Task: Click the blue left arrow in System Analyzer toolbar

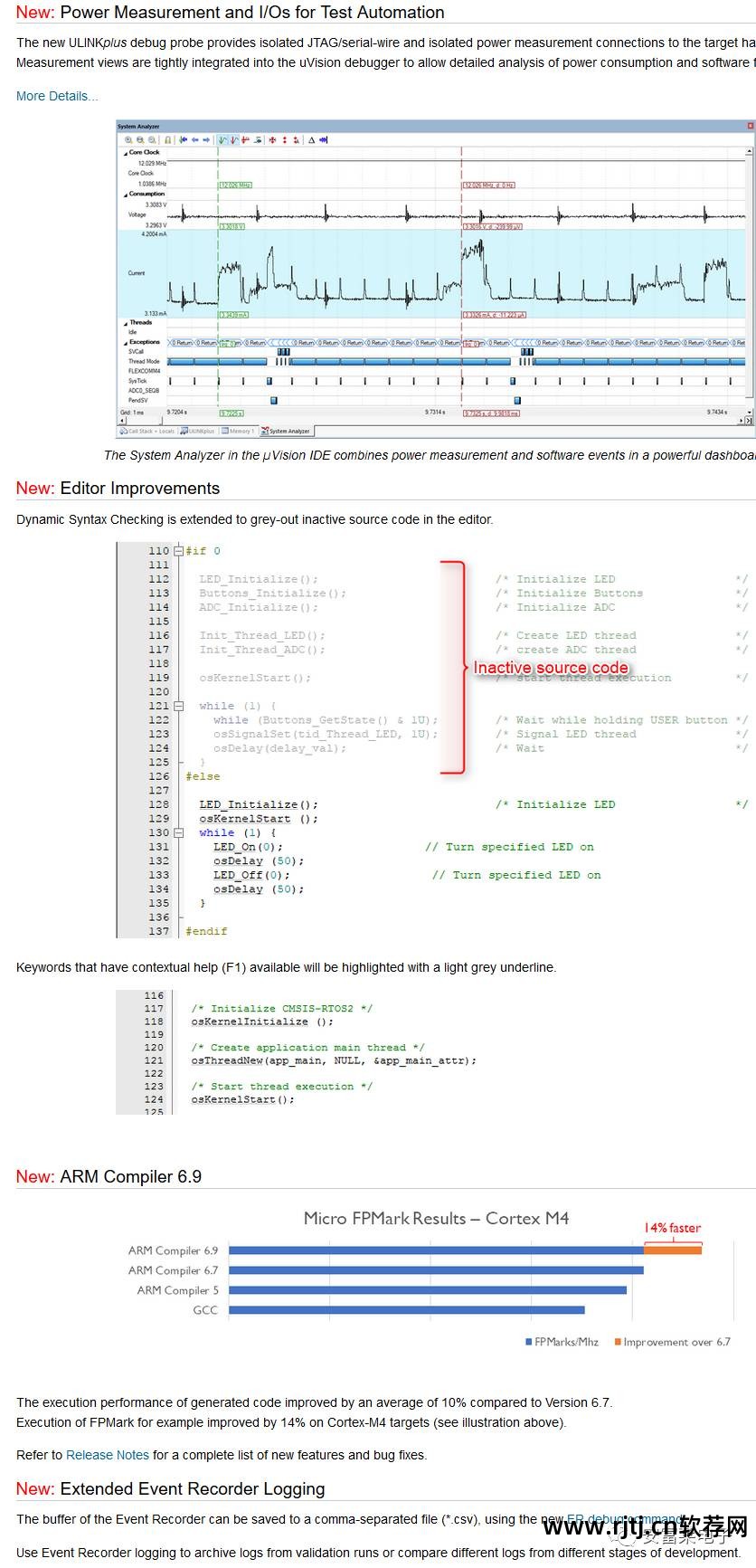Action: pyautogui.click(x=194, y=140)
